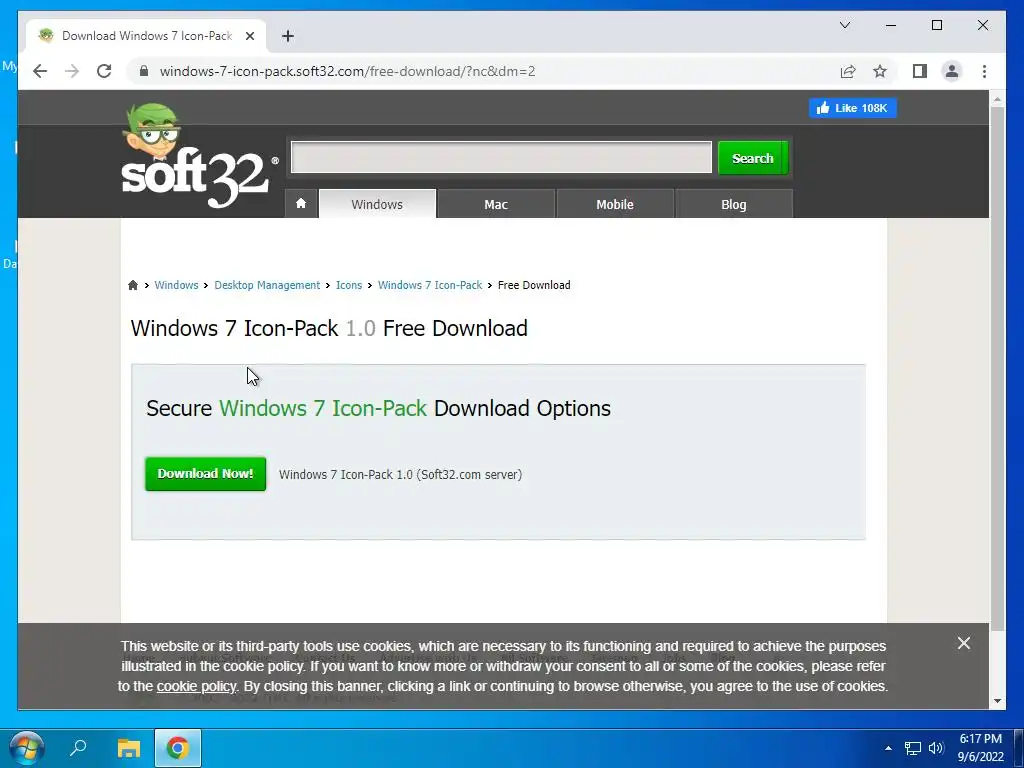Click the Download Now! button
Image resolution: width=1024 pixels, height=768 pixels.
pos(205,473)
